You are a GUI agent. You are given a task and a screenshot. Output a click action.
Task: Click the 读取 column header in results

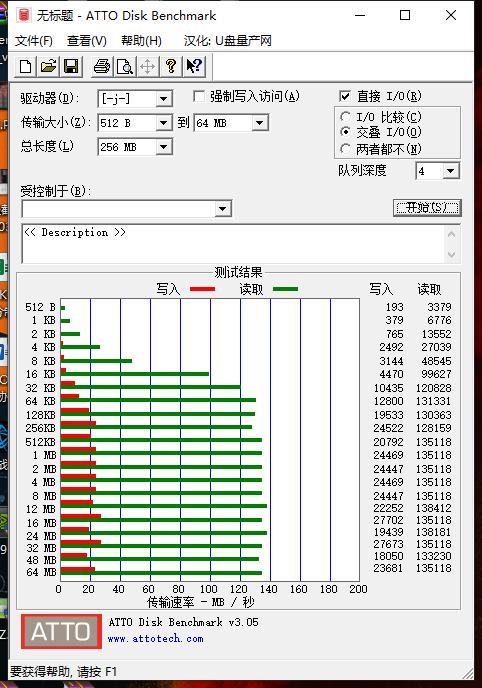(x=429, y=289)
